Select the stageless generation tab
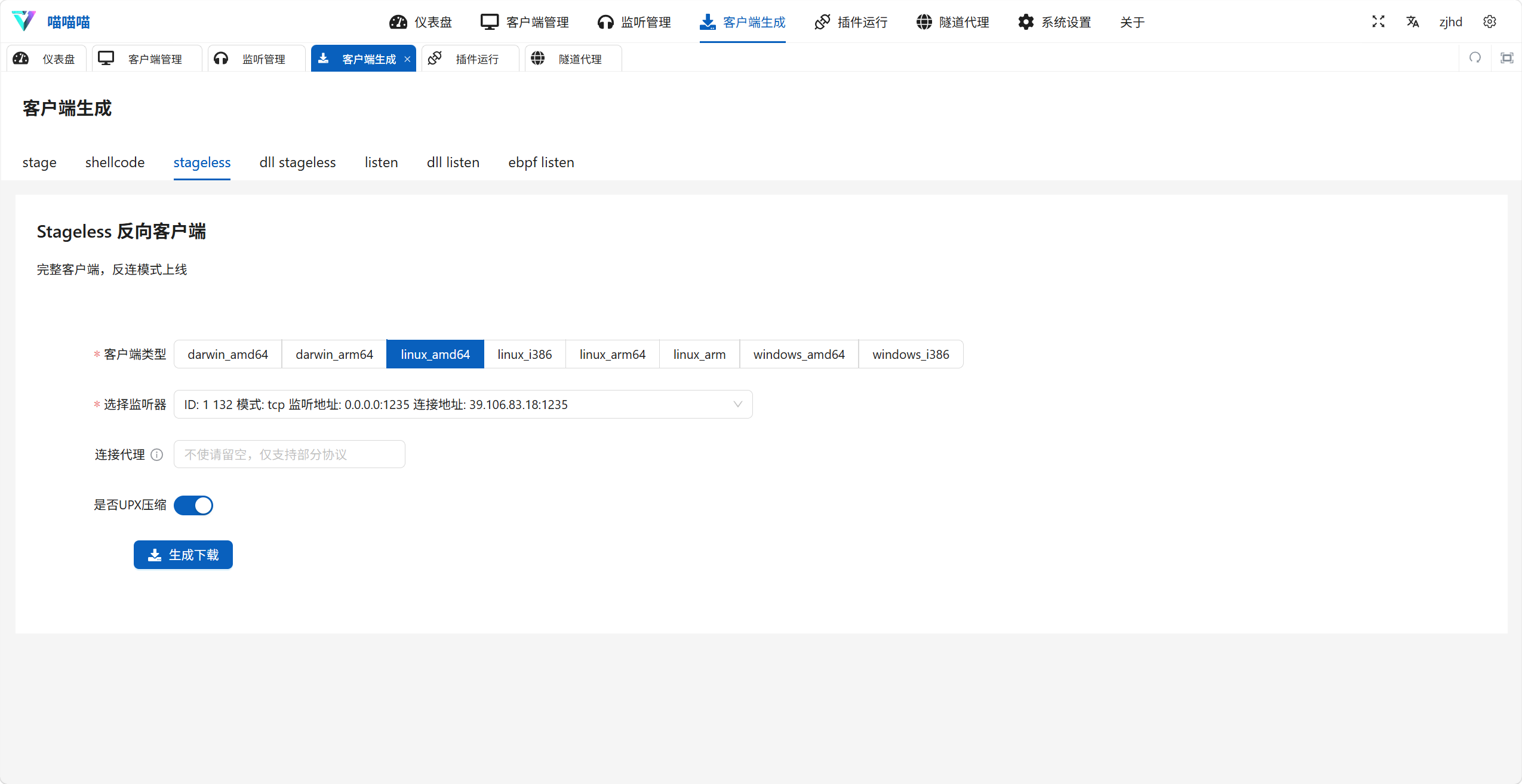The height and width of the screenshot is (784, 1522). click(x=202, y=162)
